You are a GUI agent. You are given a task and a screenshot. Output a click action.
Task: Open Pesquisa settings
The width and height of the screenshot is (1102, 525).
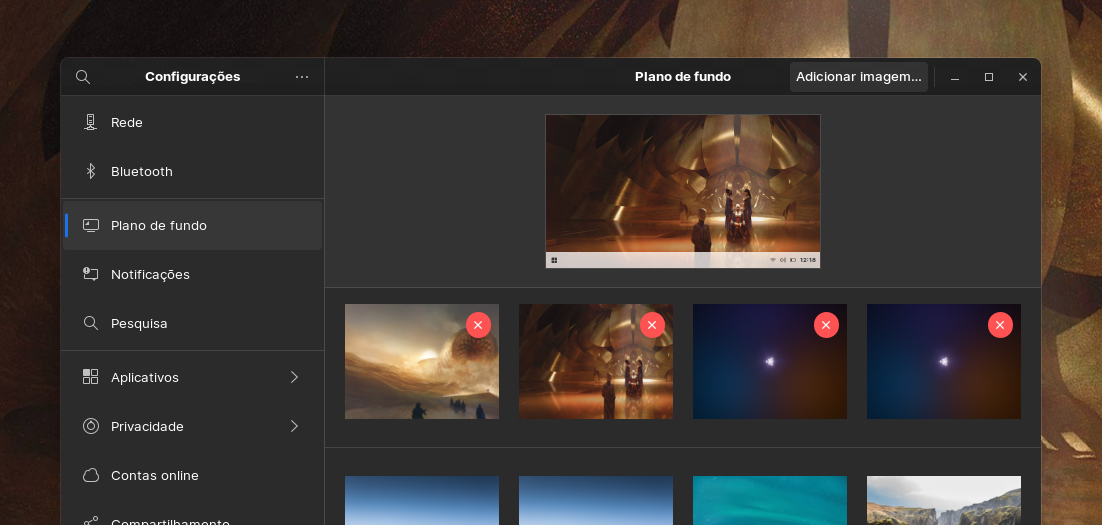(x=193, y=323)
